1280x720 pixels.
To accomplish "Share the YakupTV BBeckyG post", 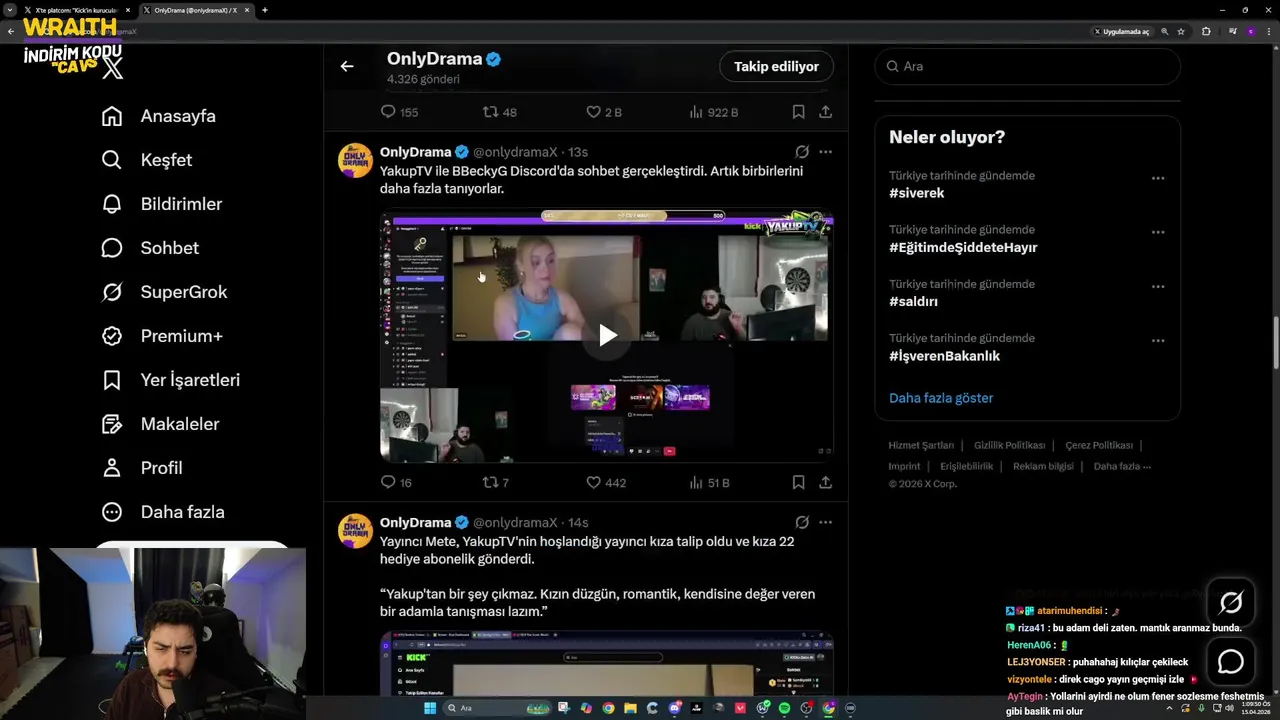I will coord(825,482).
